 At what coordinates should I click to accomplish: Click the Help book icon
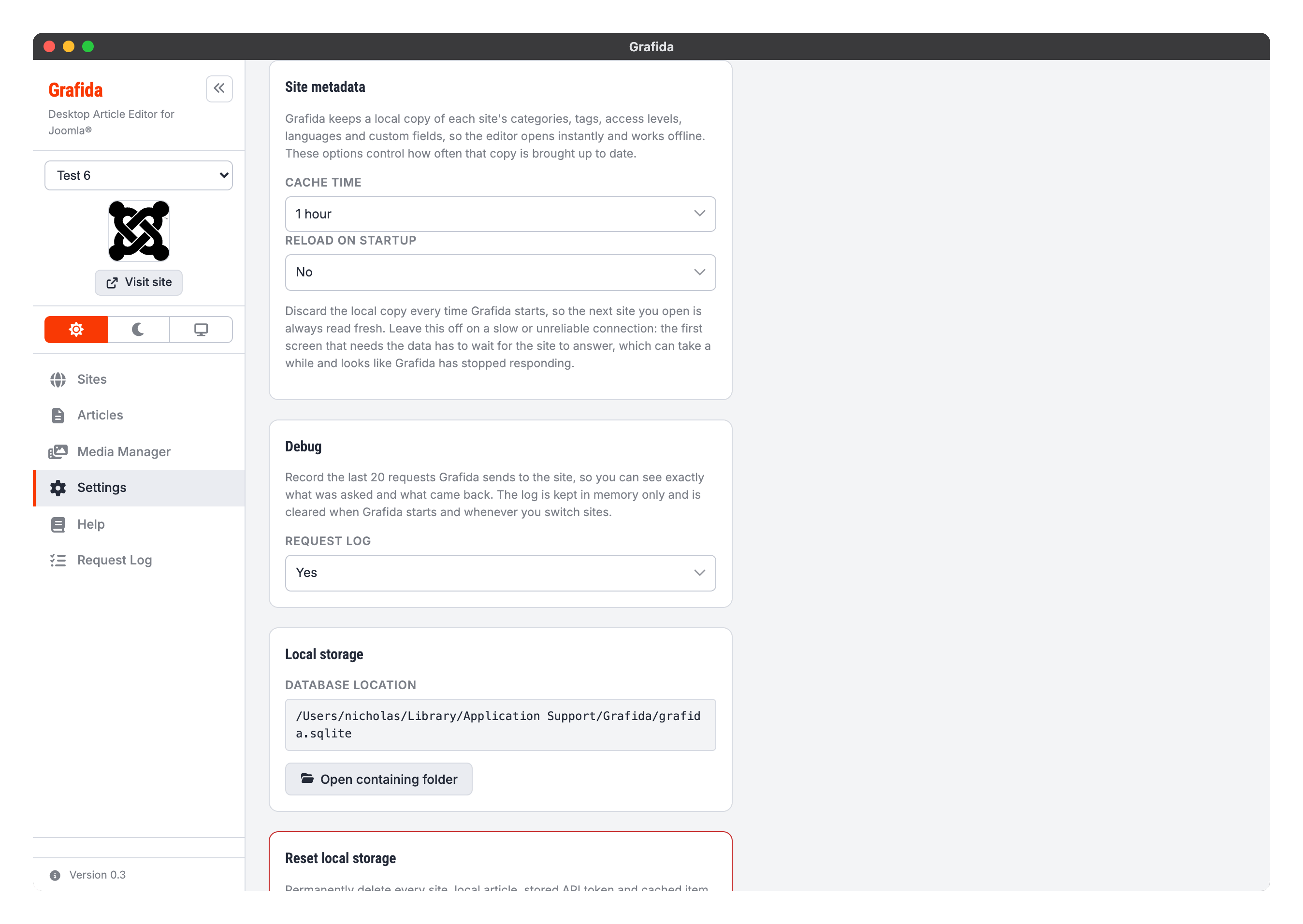58,524
